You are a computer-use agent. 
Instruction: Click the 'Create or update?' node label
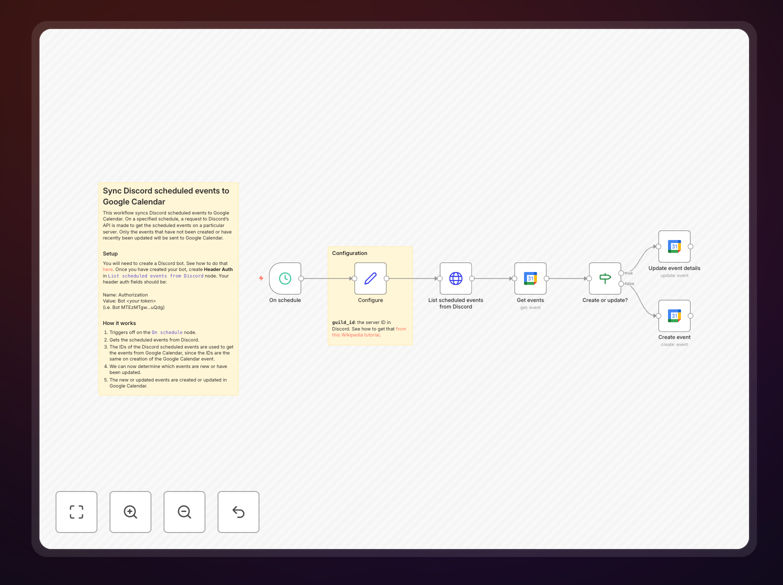605,300
